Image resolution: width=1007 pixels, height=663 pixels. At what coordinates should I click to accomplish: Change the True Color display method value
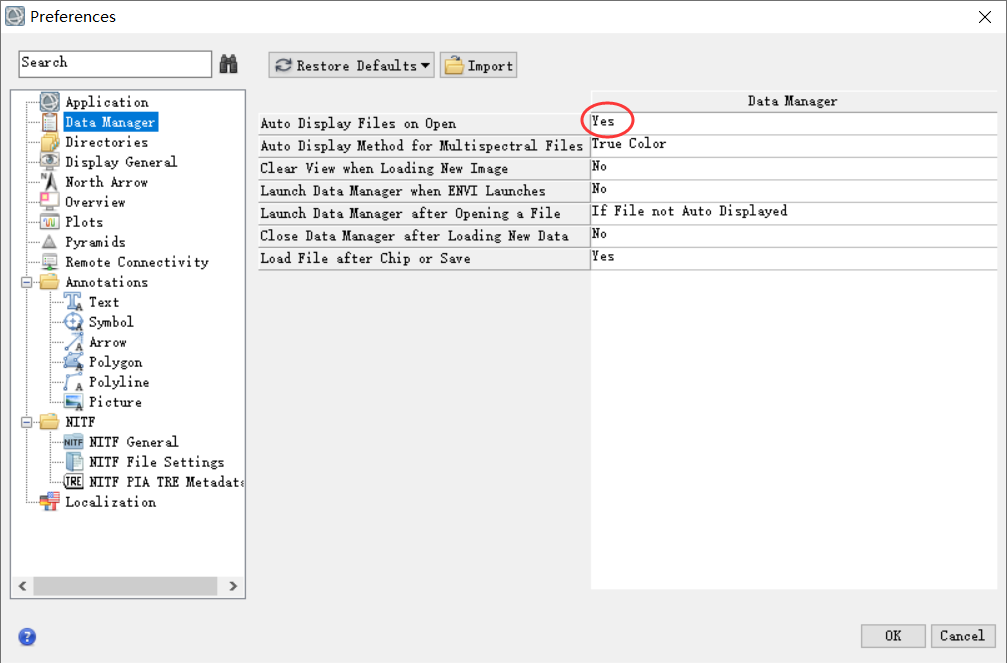coord(794,145)
